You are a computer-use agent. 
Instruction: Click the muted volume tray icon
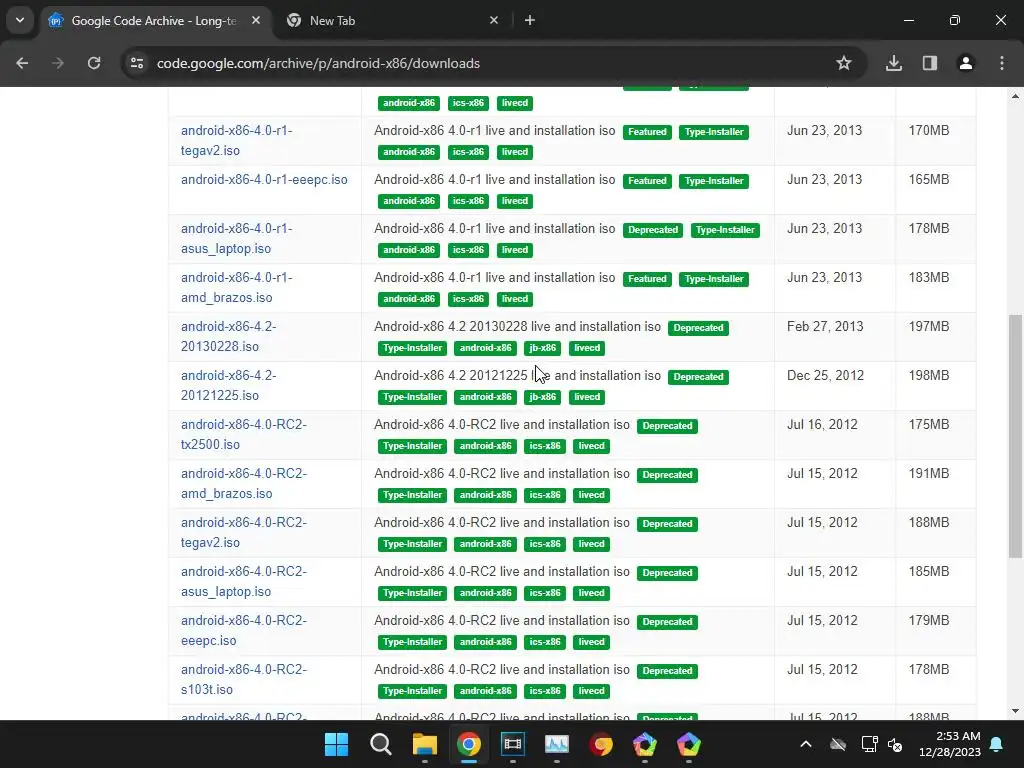tap(895, 744)
